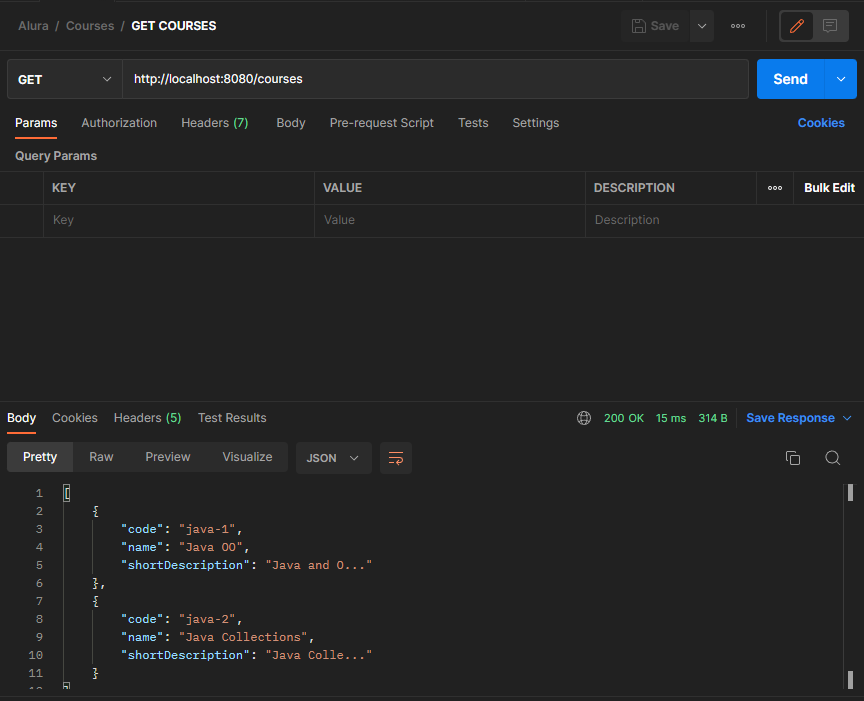
Task: Switch the response view to Visualize
Action: [246, 456]
